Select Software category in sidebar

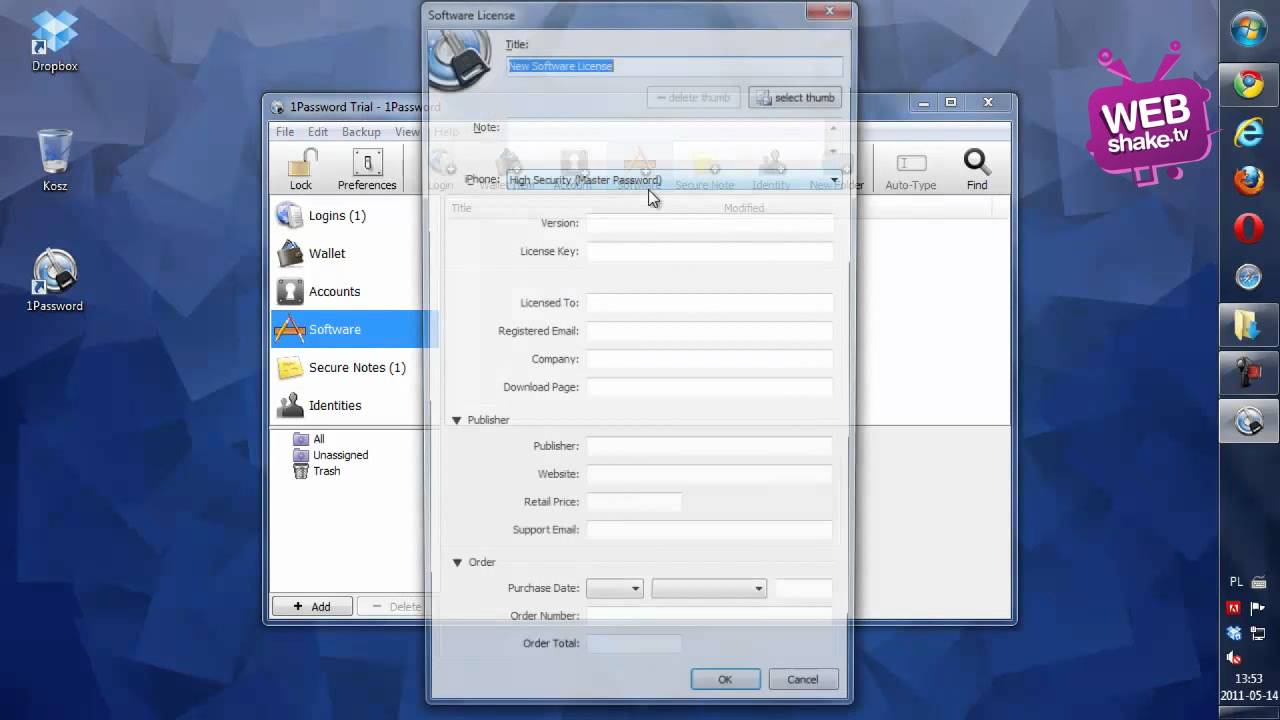point(354,329)
